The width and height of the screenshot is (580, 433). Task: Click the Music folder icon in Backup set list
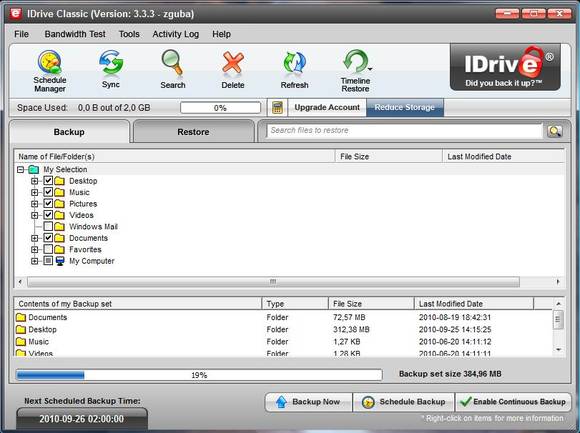21,342
